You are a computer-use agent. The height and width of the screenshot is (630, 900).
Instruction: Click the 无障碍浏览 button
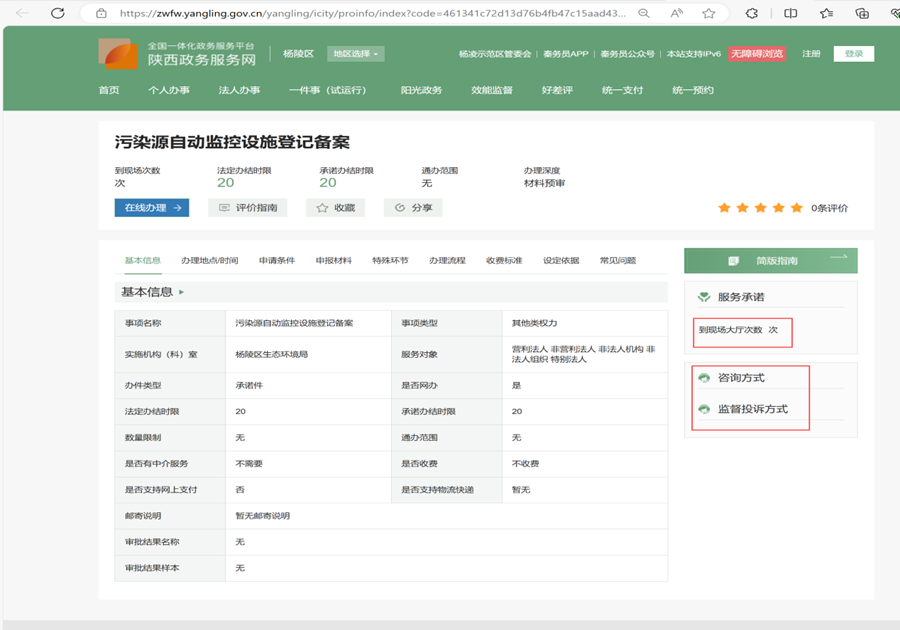(x=757, y=54)
